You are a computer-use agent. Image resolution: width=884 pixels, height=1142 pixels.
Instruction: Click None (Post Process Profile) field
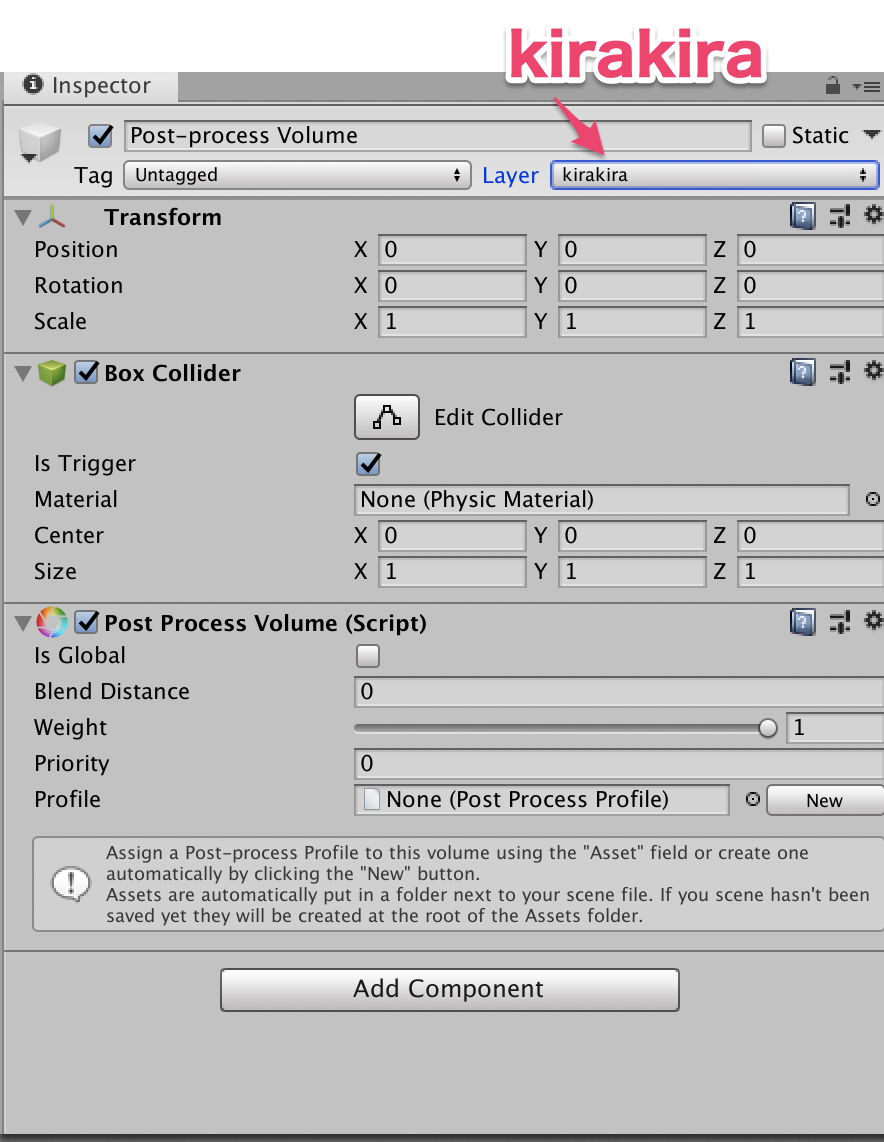click(x=542, y=800)
